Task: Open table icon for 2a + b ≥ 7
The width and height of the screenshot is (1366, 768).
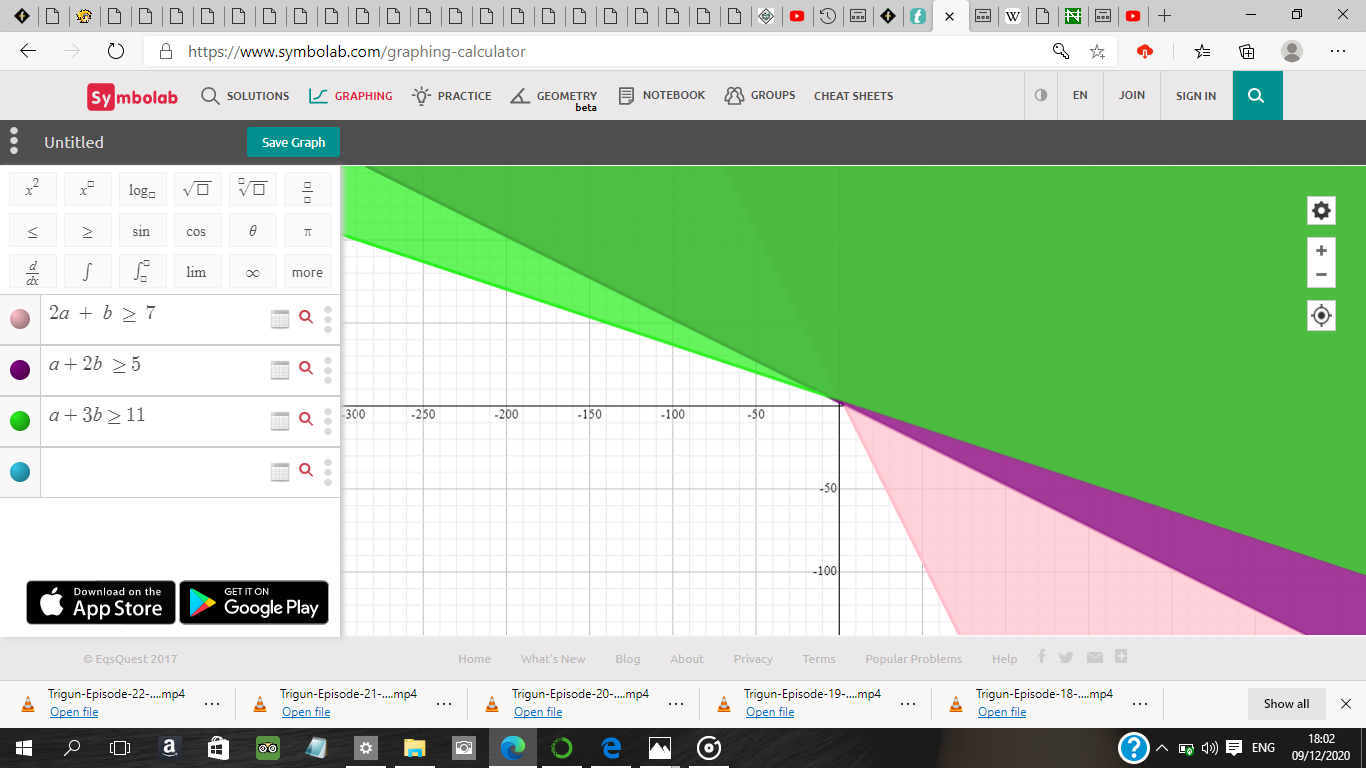Action: pos(280,318)
